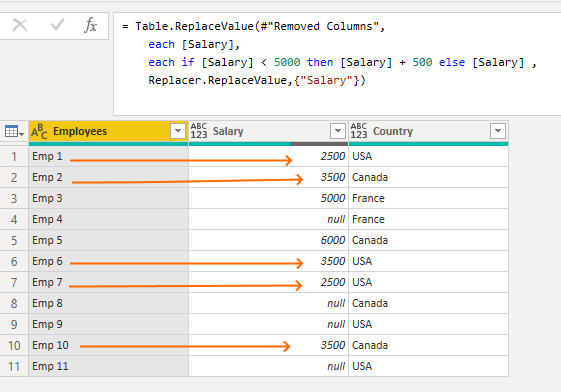Click the null Salary for Emp 4
This screenshot has height=392, width=561.
pyautogui.click(x=268, y=219)
